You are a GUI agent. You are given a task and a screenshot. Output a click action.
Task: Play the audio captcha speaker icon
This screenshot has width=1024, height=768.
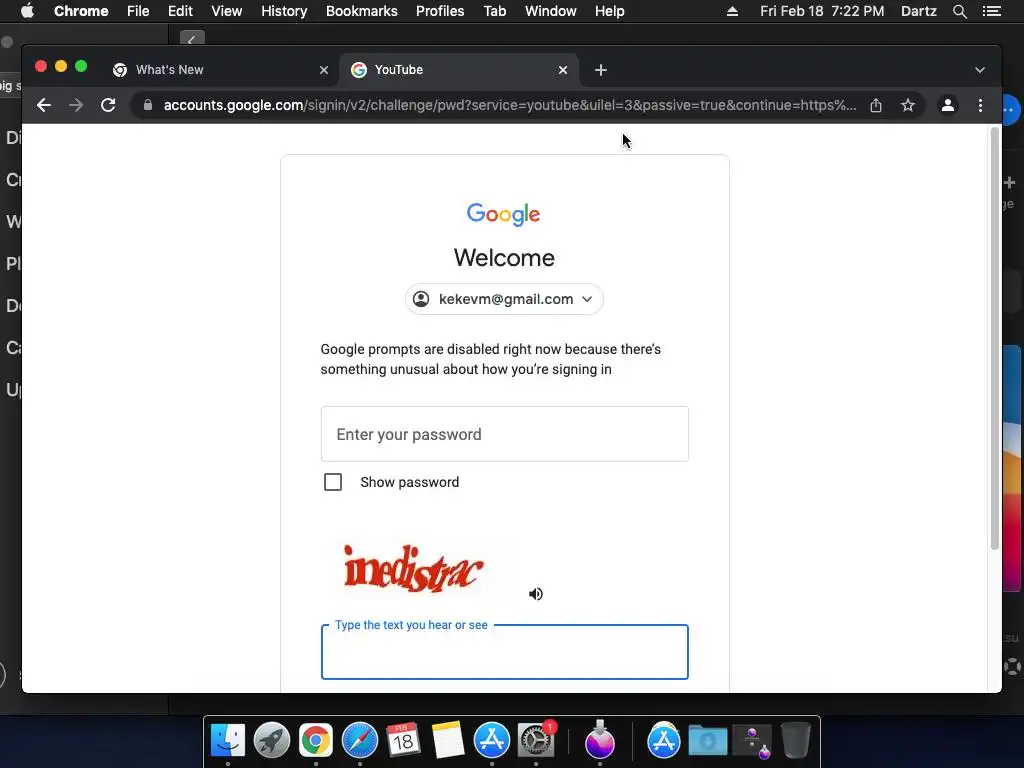click(x=536, y=594)
